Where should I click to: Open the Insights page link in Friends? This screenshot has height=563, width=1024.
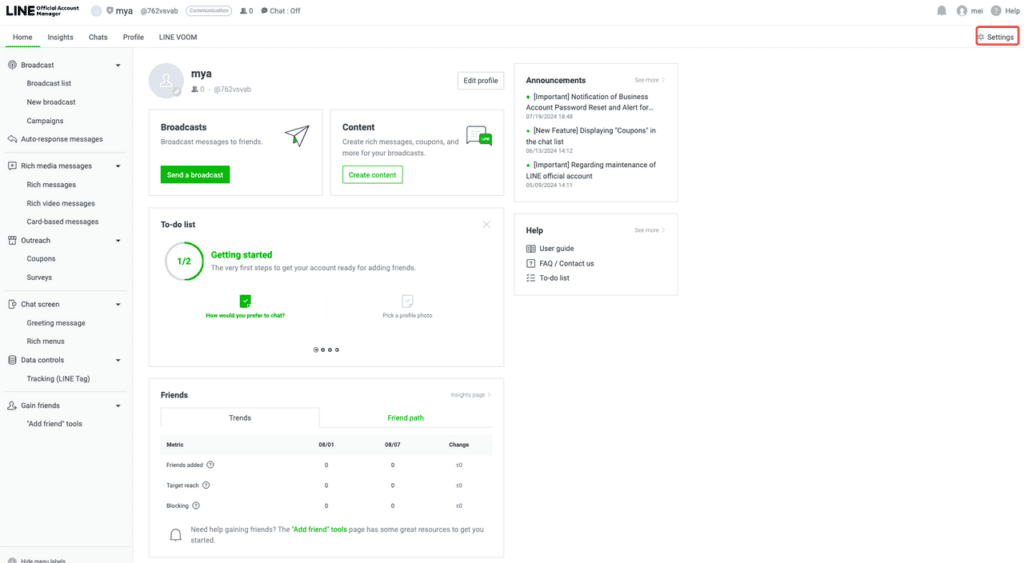pyautogui.click(x=470, y=395)
